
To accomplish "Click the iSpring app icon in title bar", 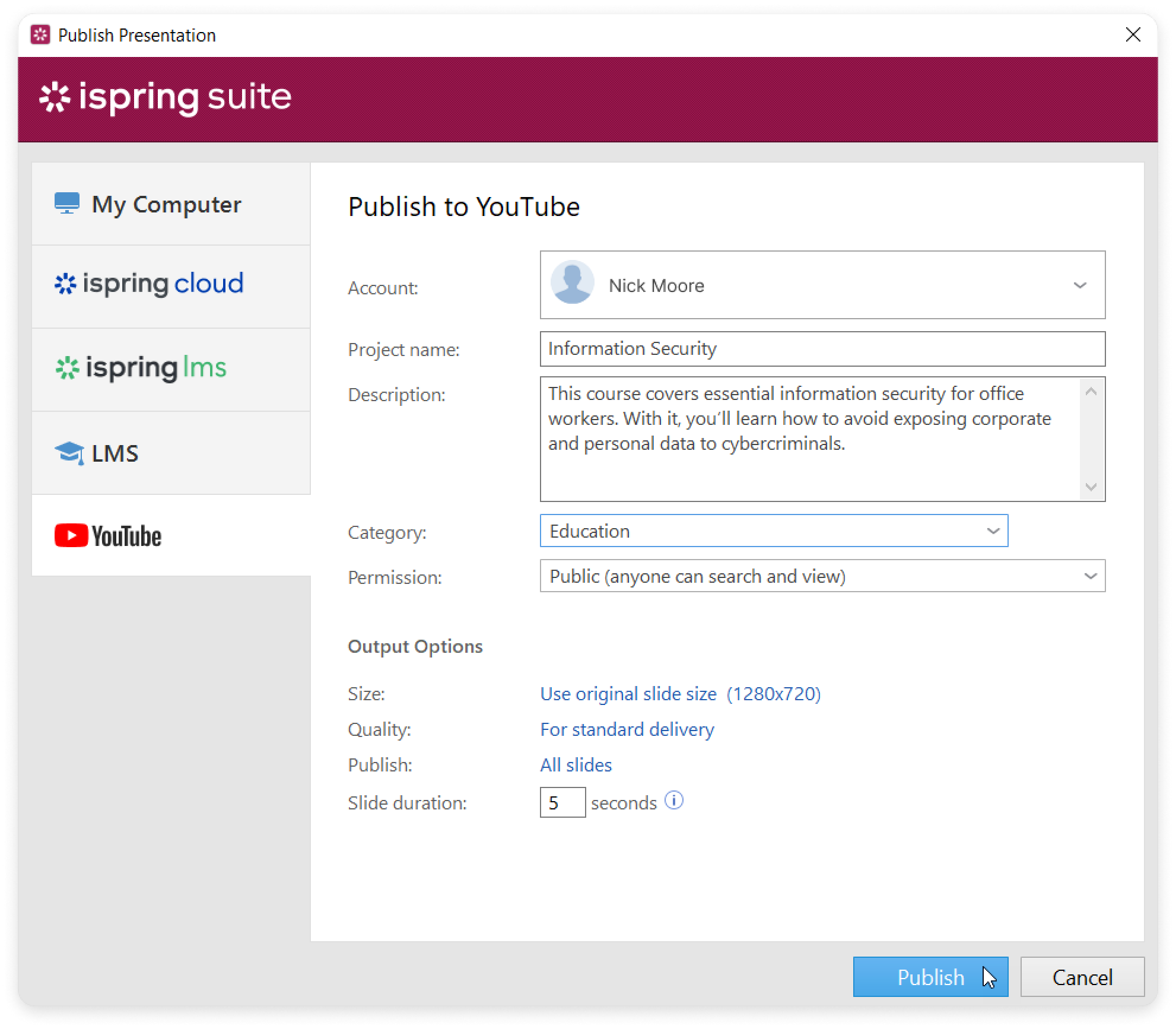I will [40, 35].
